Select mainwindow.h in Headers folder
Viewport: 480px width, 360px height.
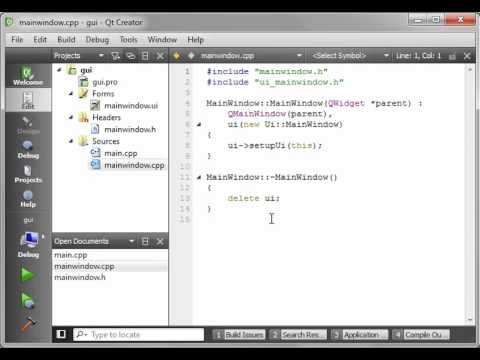(x=130, y=130)
